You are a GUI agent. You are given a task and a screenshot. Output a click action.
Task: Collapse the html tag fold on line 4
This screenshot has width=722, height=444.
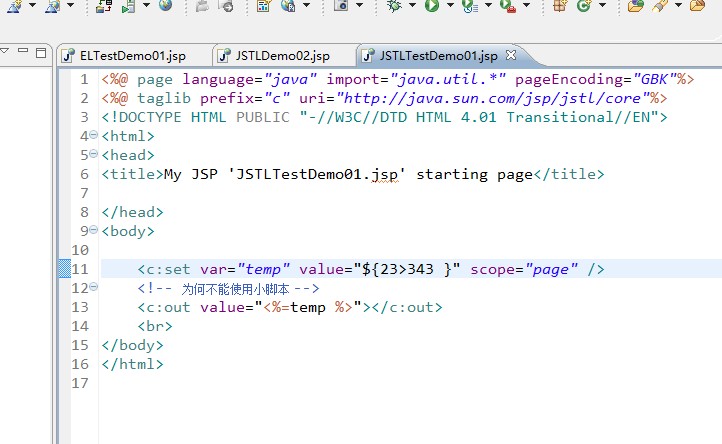point(93,136)
